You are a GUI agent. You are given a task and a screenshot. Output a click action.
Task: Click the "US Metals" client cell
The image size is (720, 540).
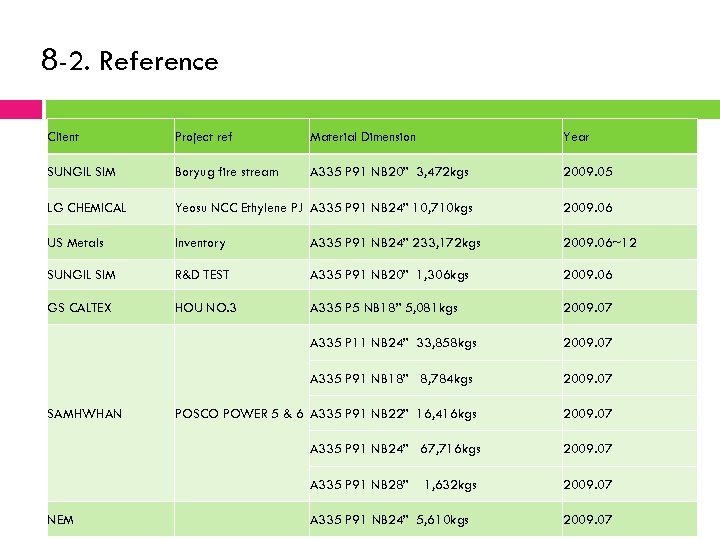coord(76,243)
